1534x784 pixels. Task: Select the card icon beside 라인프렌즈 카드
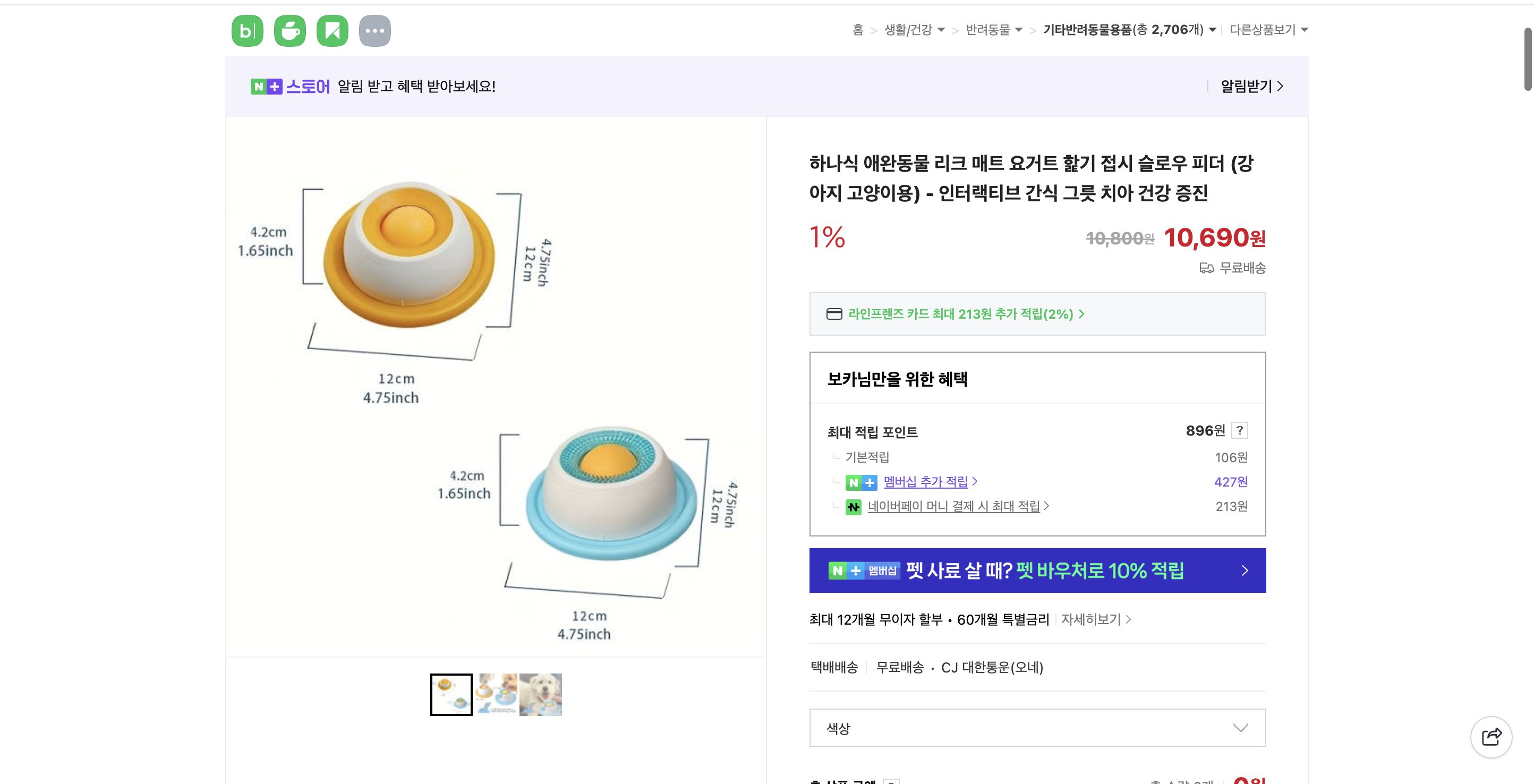click(836, 313)
